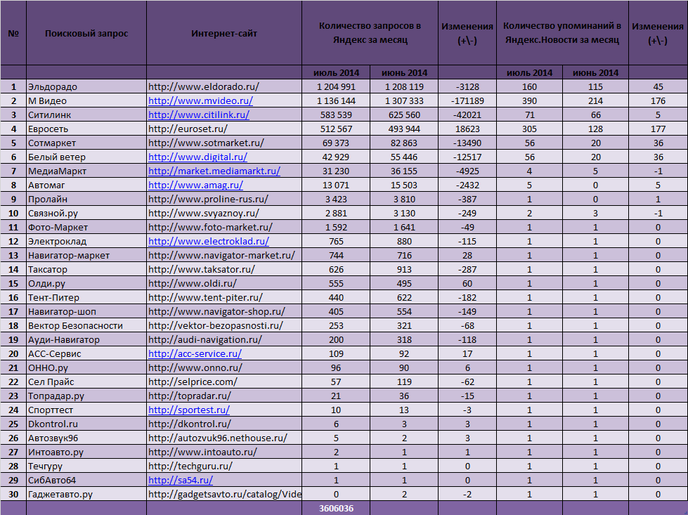This screenshot has height=515, width=688.
Task: Click the mentions change value '177'
Action: click(x=658, y=129)
